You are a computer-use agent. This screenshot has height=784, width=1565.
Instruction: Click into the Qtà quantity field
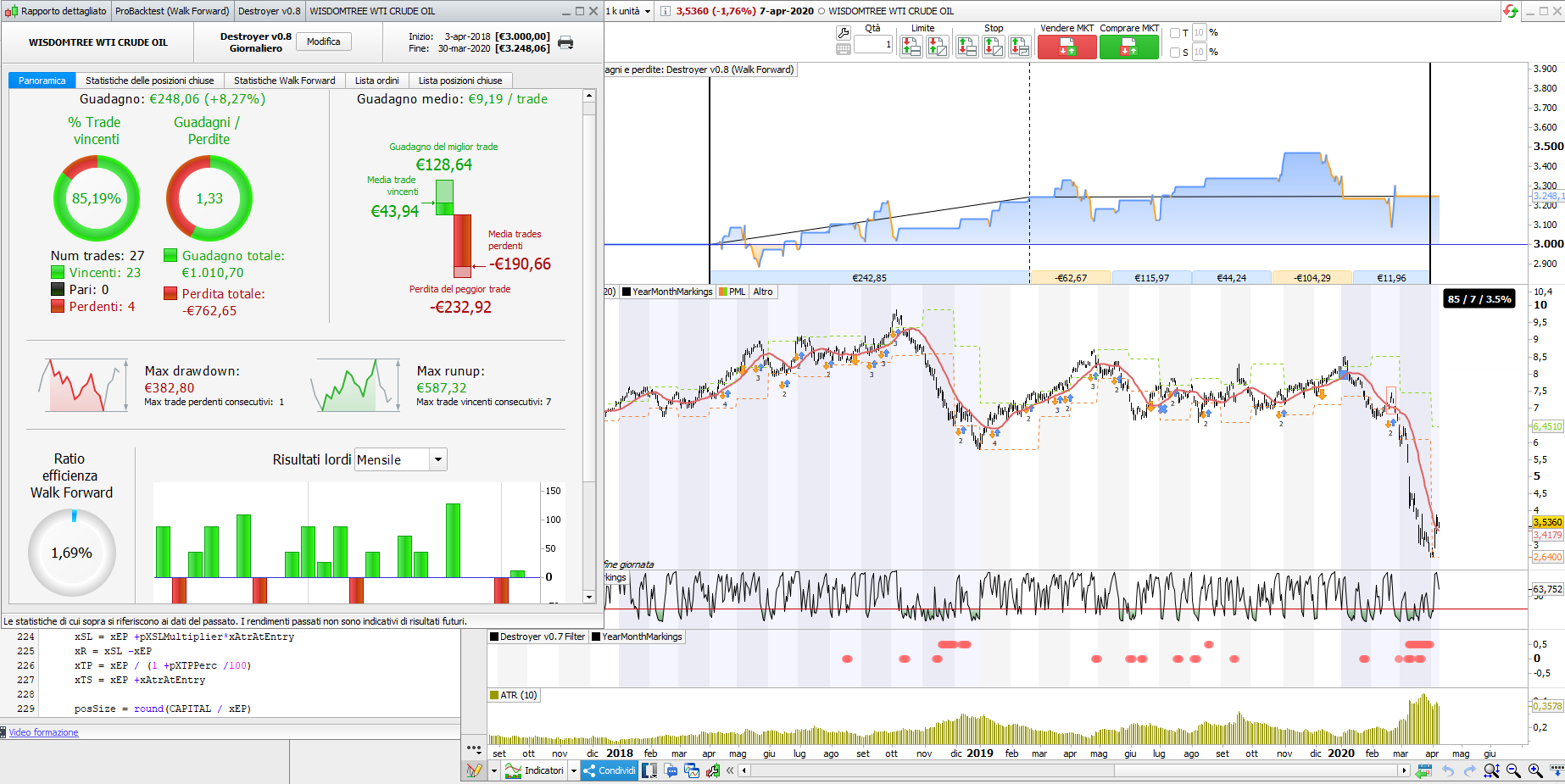click(x=873, y=44)
